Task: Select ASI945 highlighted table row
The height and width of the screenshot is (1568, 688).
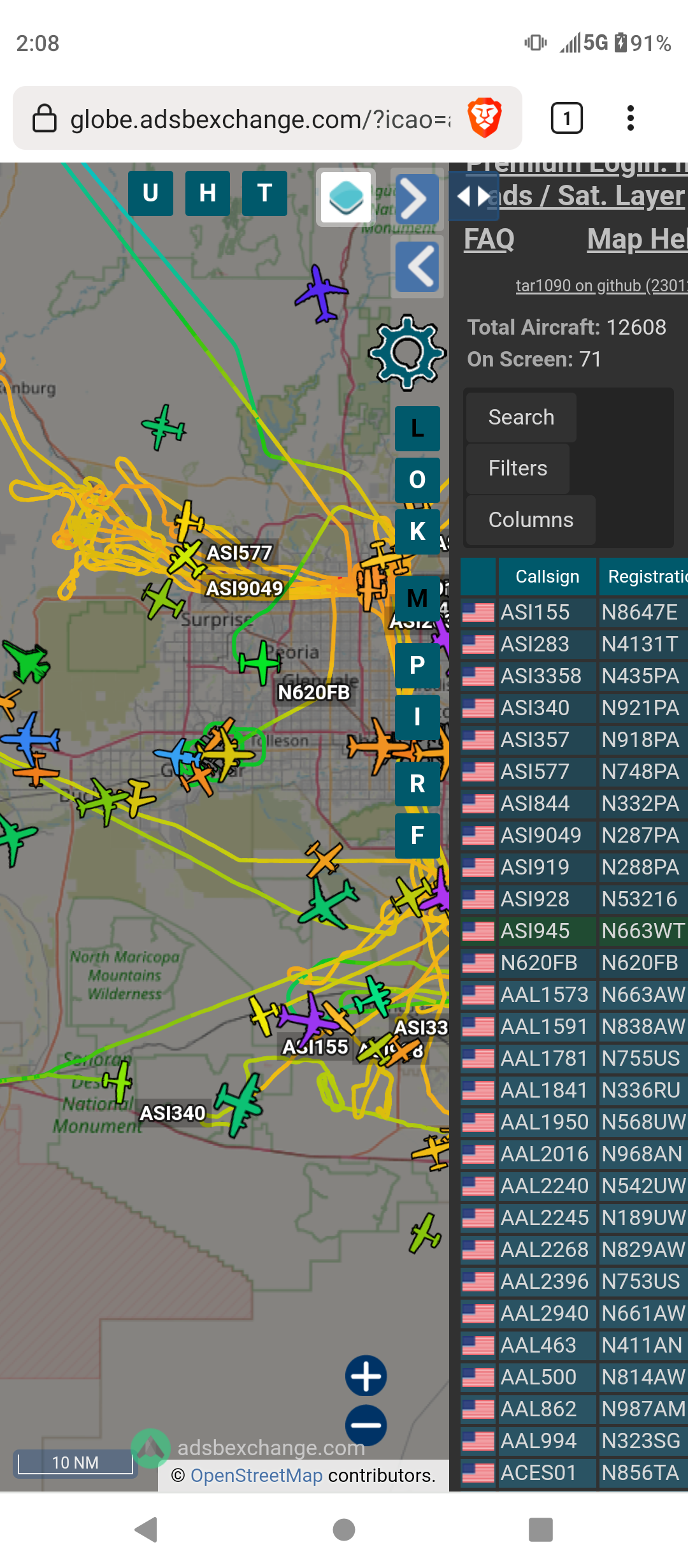Action: (574, 931)
